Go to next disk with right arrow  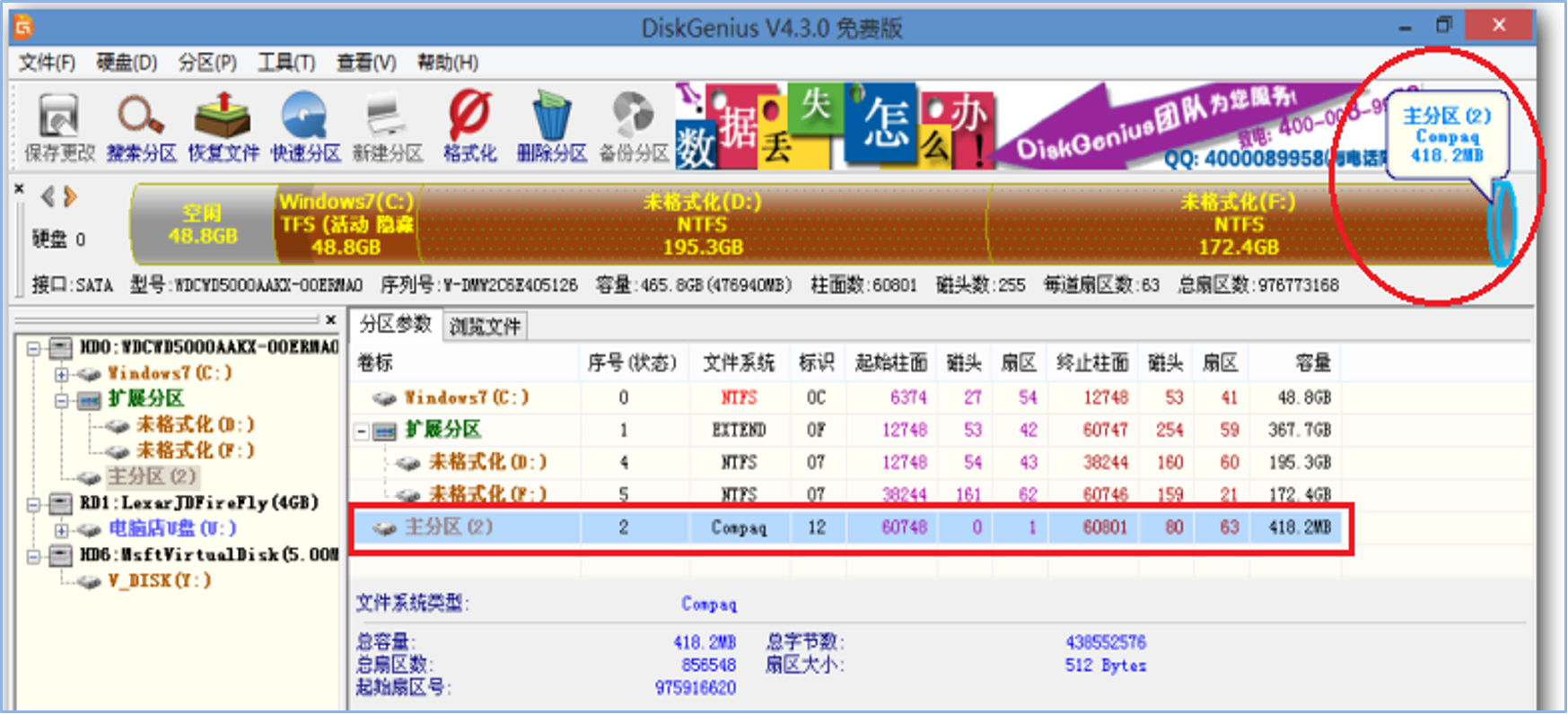(x=70, y=196)
